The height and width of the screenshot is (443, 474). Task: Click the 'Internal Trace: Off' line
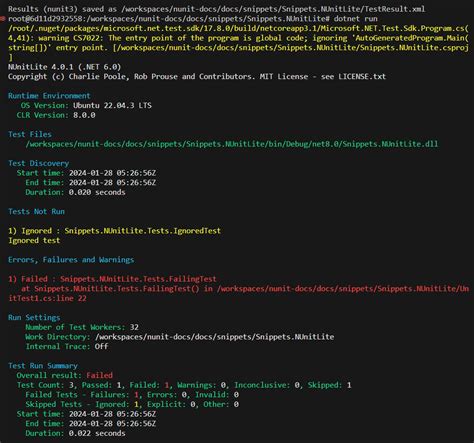click(x=67, y=347)
